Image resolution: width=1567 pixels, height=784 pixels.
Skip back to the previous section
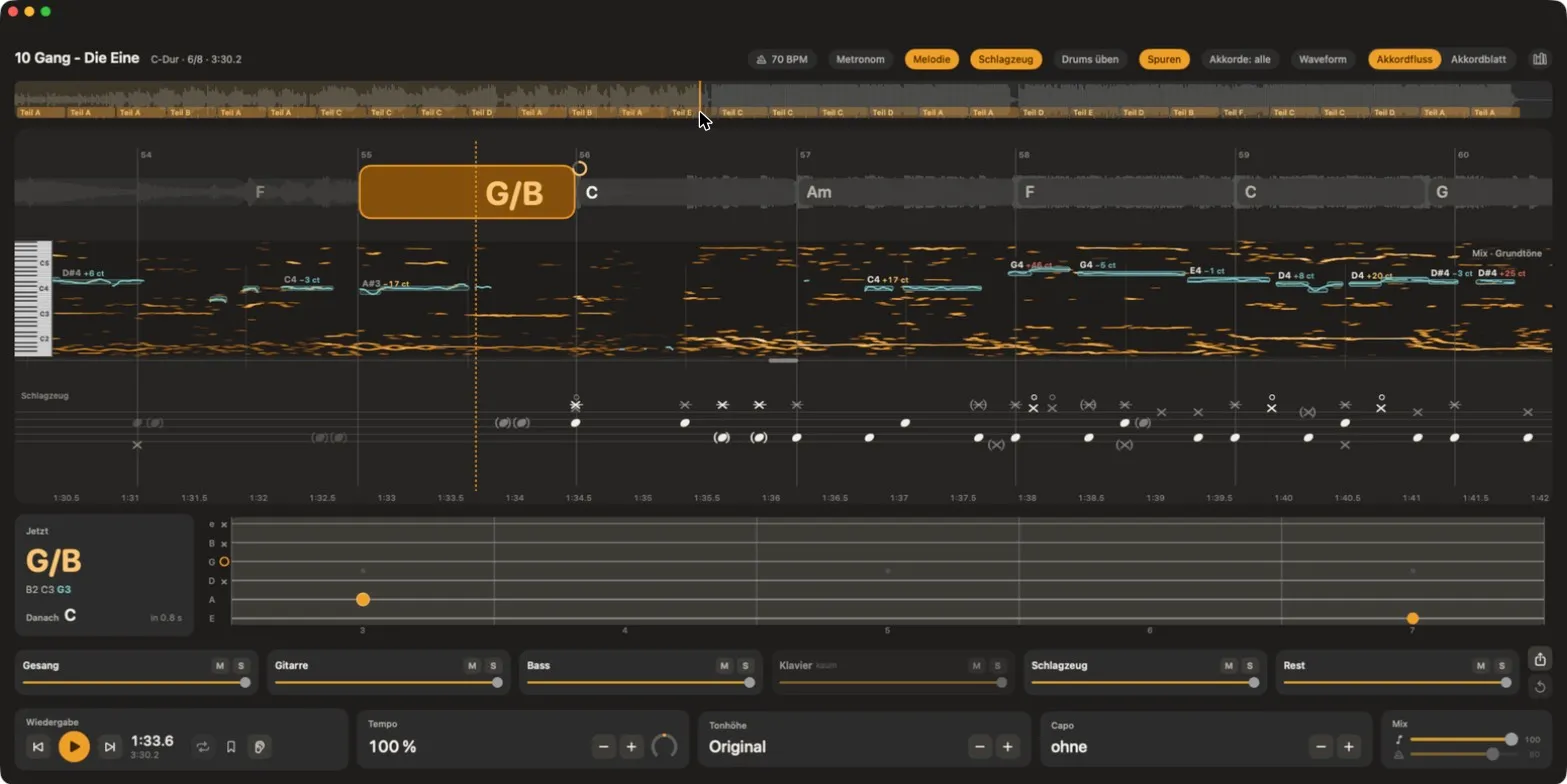[x=38, y=747]
